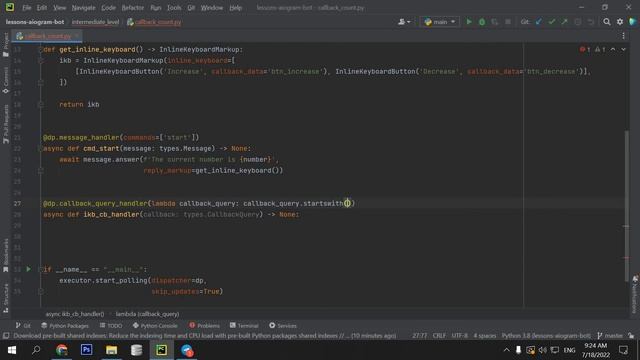640x360 pixels.
Task: Commit changes with the green checkmark icon
Action: coord(552,22)
